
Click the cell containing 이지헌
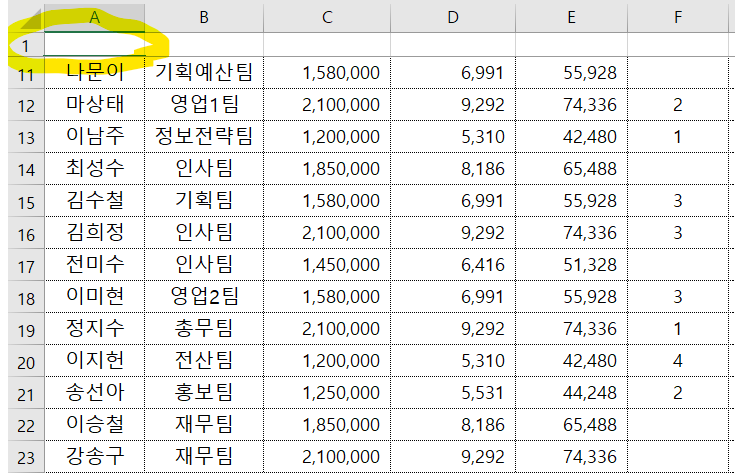[x=94, y=360]
